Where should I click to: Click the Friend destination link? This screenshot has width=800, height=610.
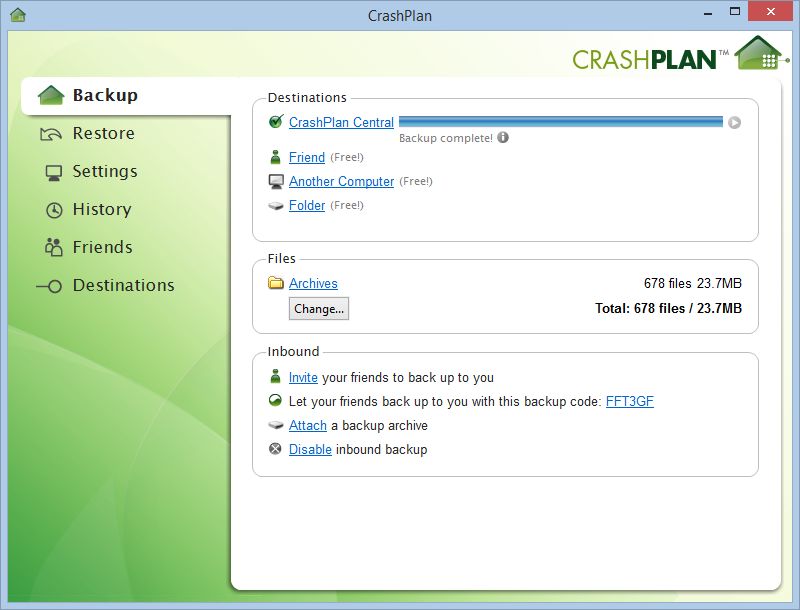pyautogui.click(x=307, y=158)
